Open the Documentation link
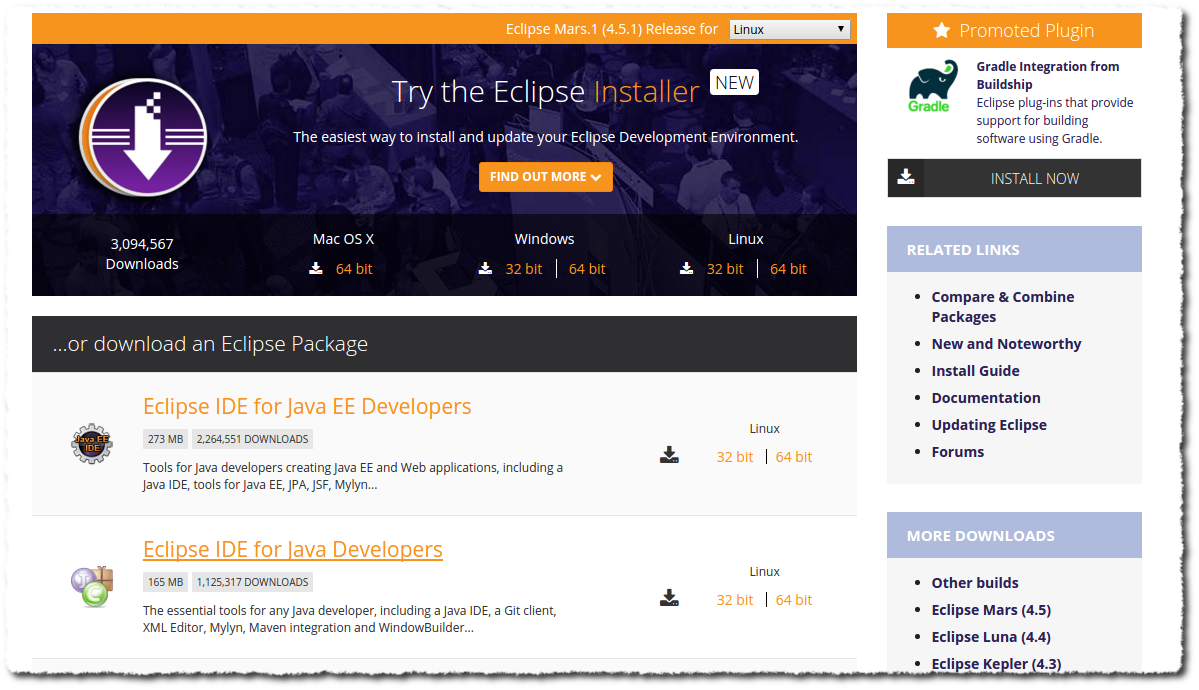1199x690 pixels. click(986, 398)
